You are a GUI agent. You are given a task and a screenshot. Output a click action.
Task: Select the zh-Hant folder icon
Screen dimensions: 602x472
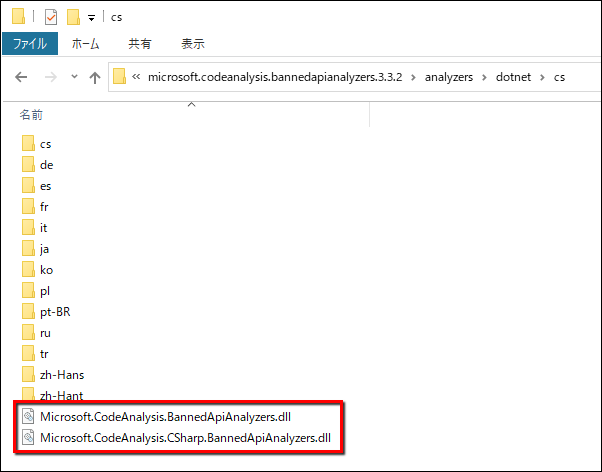coord(28,395)
